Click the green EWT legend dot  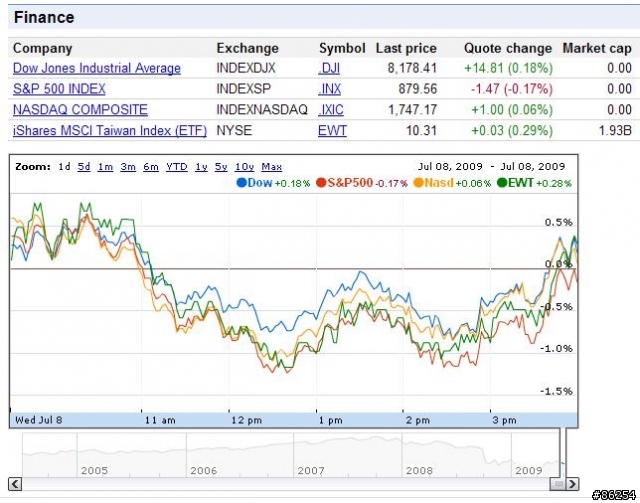(502, 183)
